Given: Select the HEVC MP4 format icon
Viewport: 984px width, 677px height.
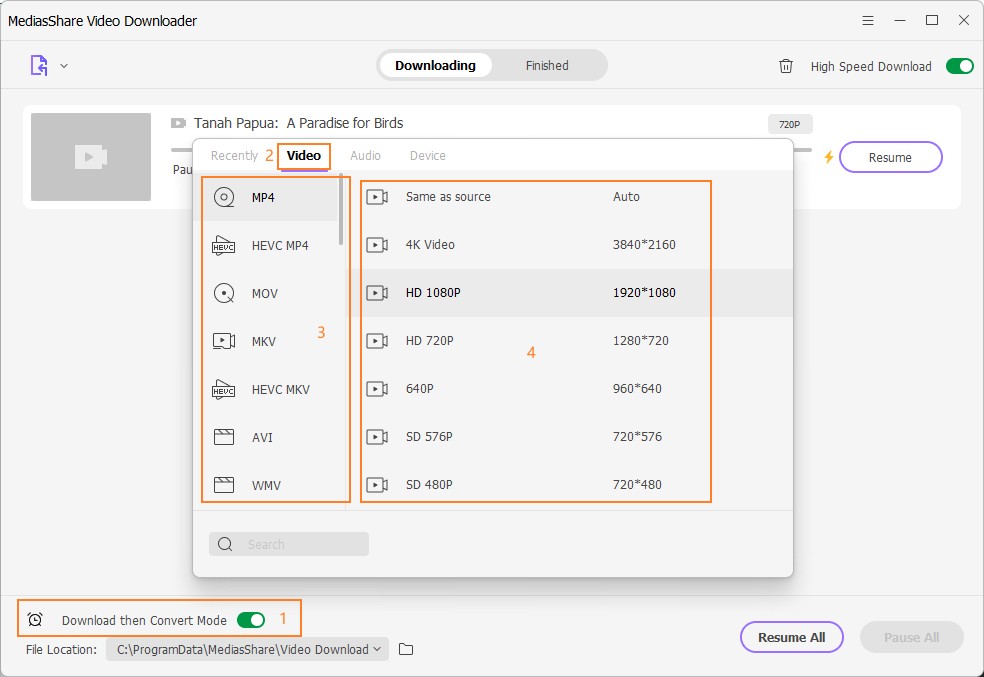Looking at the screenshot, I should [x=224, y=246].
